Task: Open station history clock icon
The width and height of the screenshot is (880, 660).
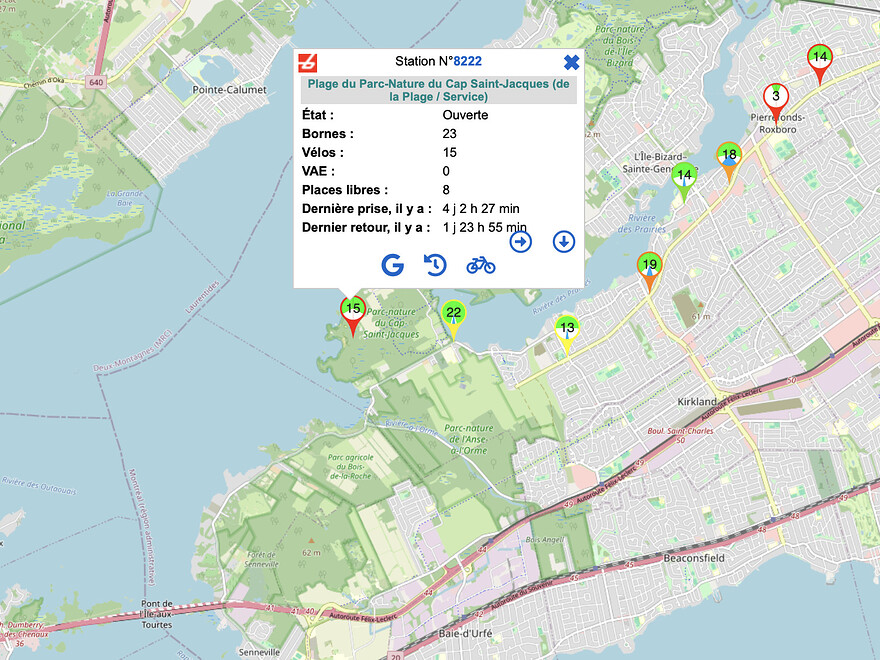Action: (435, 265)
